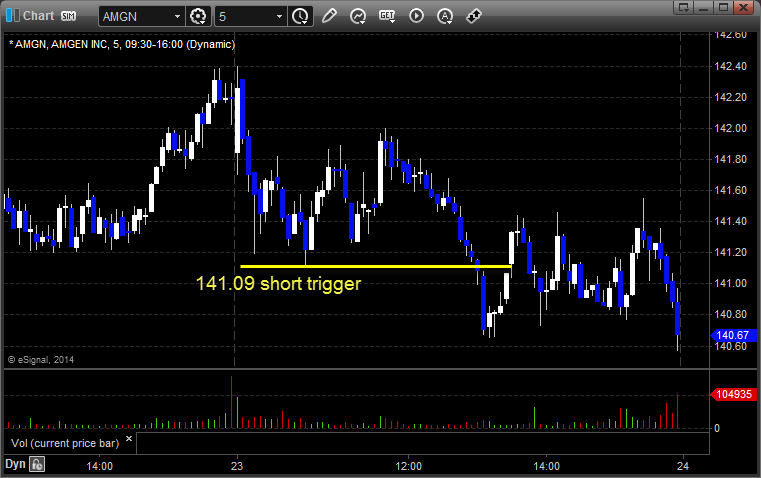This screenshot has height=478, width=761.
Task: Click the 142.00 price axis label
Action: 730,129
